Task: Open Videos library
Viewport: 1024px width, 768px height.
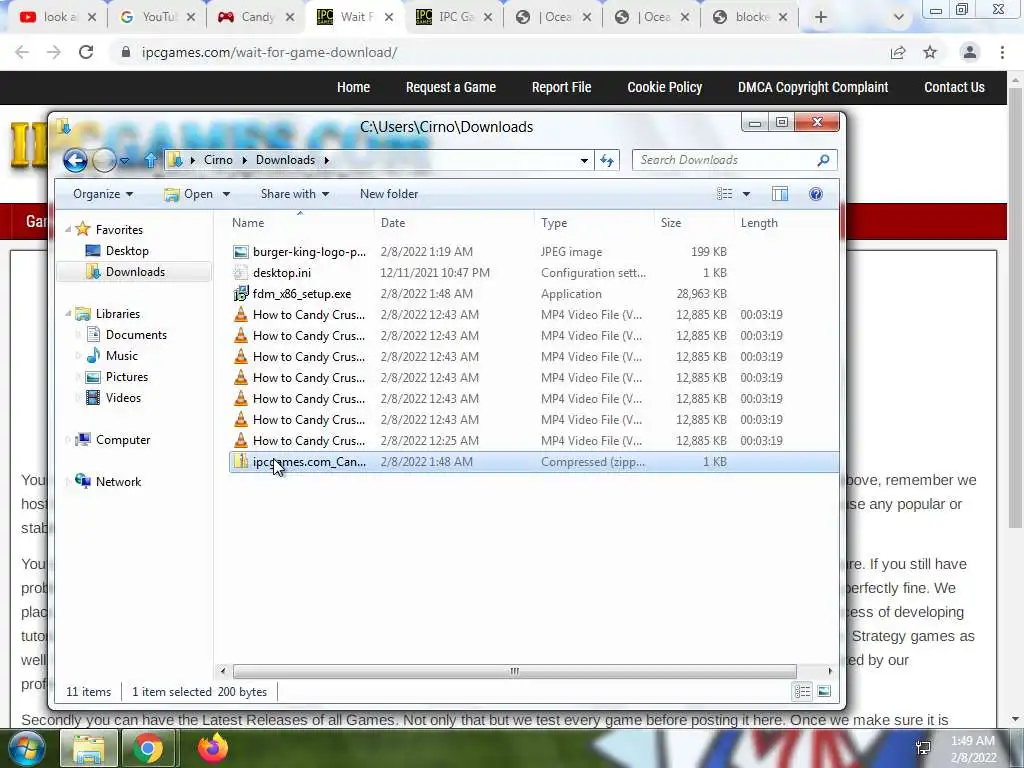Action: click(123, 398)
